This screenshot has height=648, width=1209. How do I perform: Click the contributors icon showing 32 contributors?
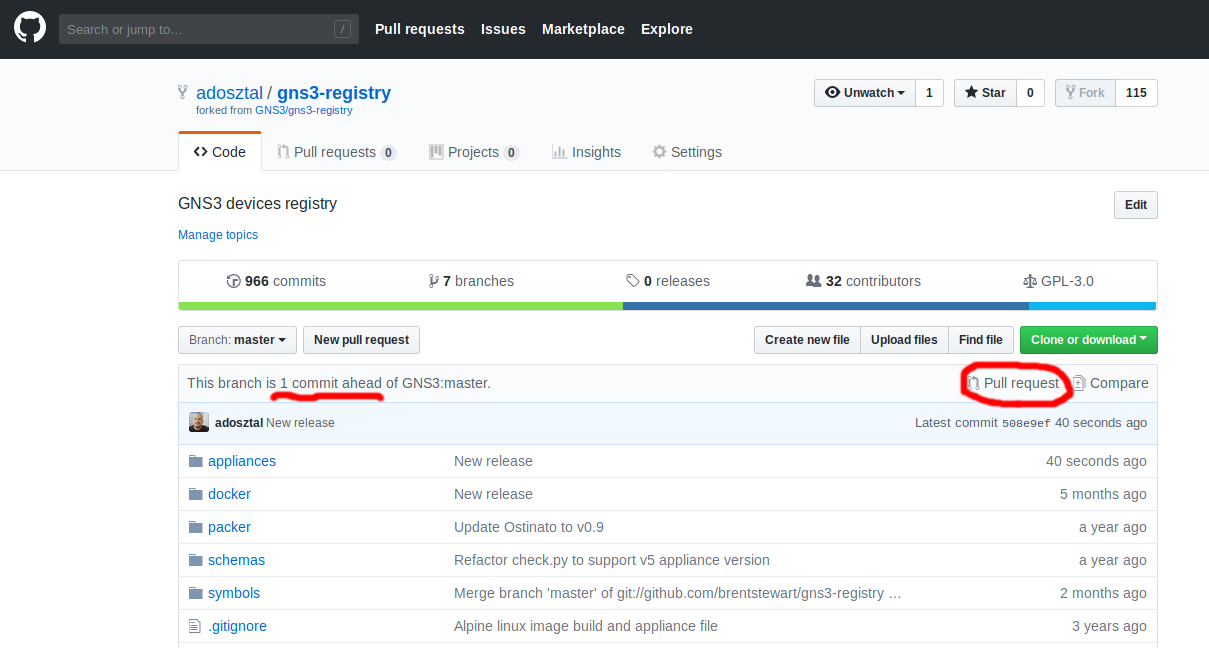tap(813, 281)
